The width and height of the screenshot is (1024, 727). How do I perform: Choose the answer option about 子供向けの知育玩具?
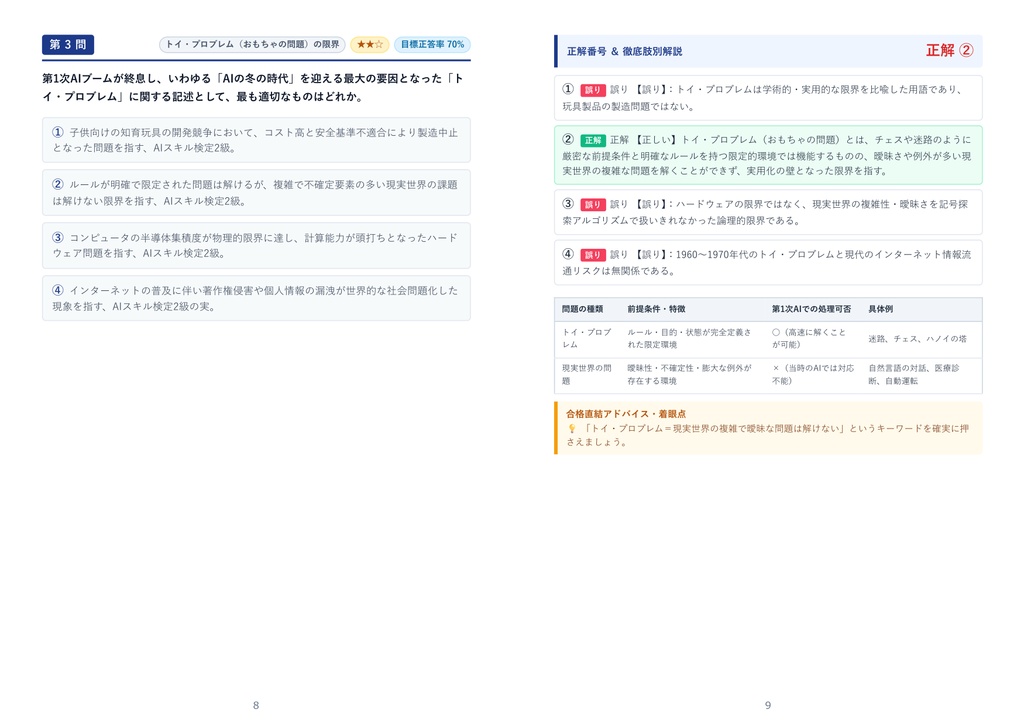coord(256,140)
